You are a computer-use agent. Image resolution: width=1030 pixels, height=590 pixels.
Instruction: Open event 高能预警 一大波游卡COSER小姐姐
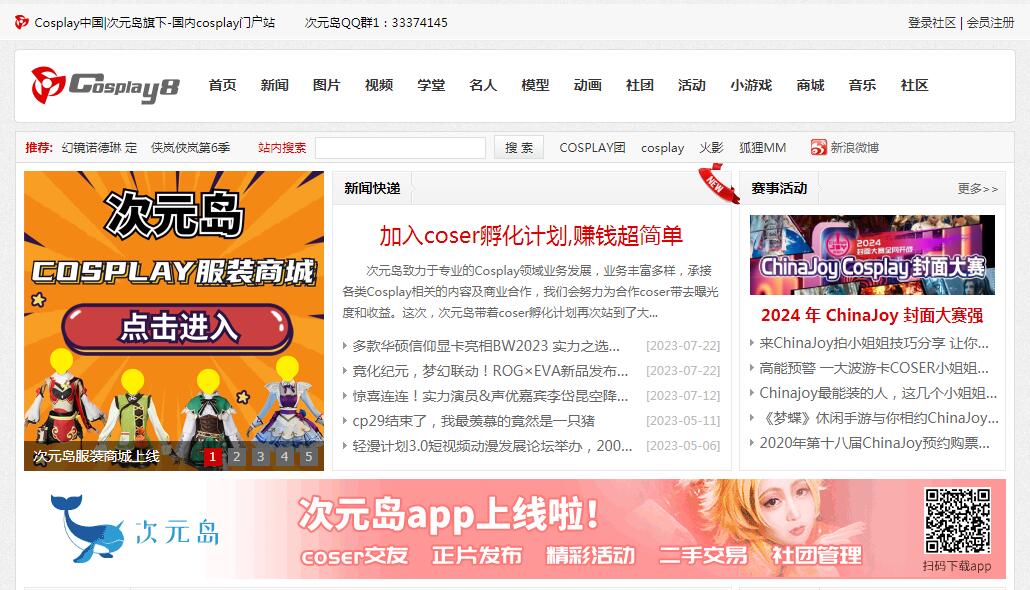874,368
